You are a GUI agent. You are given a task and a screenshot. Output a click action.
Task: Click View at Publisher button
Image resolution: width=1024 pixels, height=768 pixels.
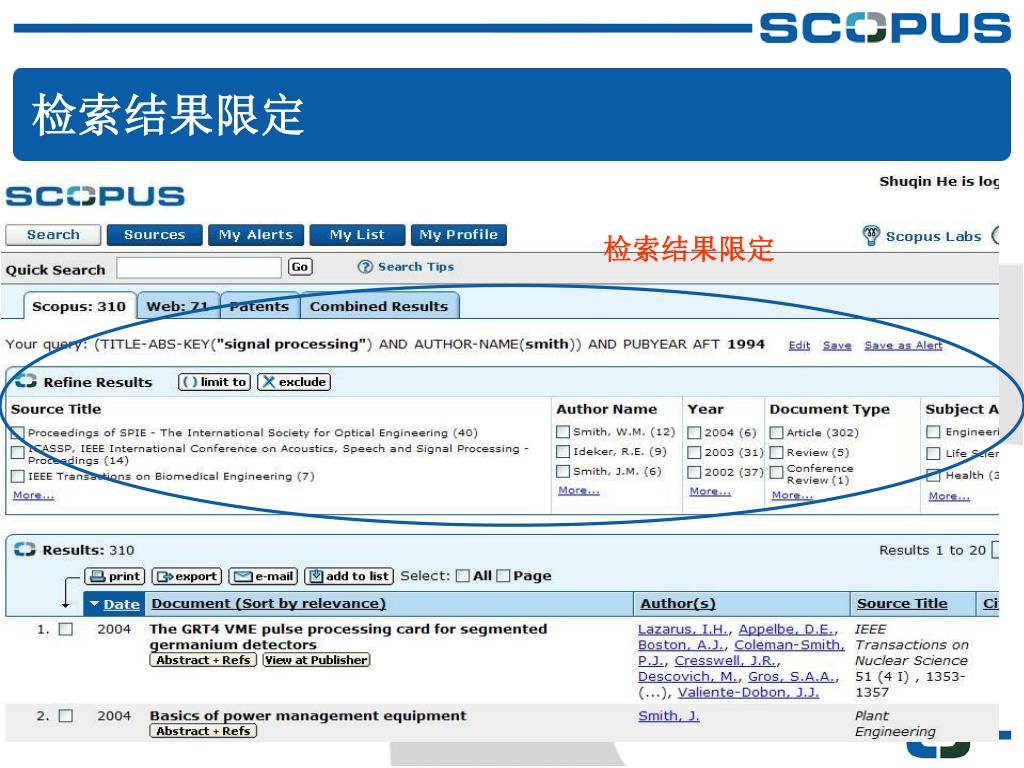click(316, 660)
